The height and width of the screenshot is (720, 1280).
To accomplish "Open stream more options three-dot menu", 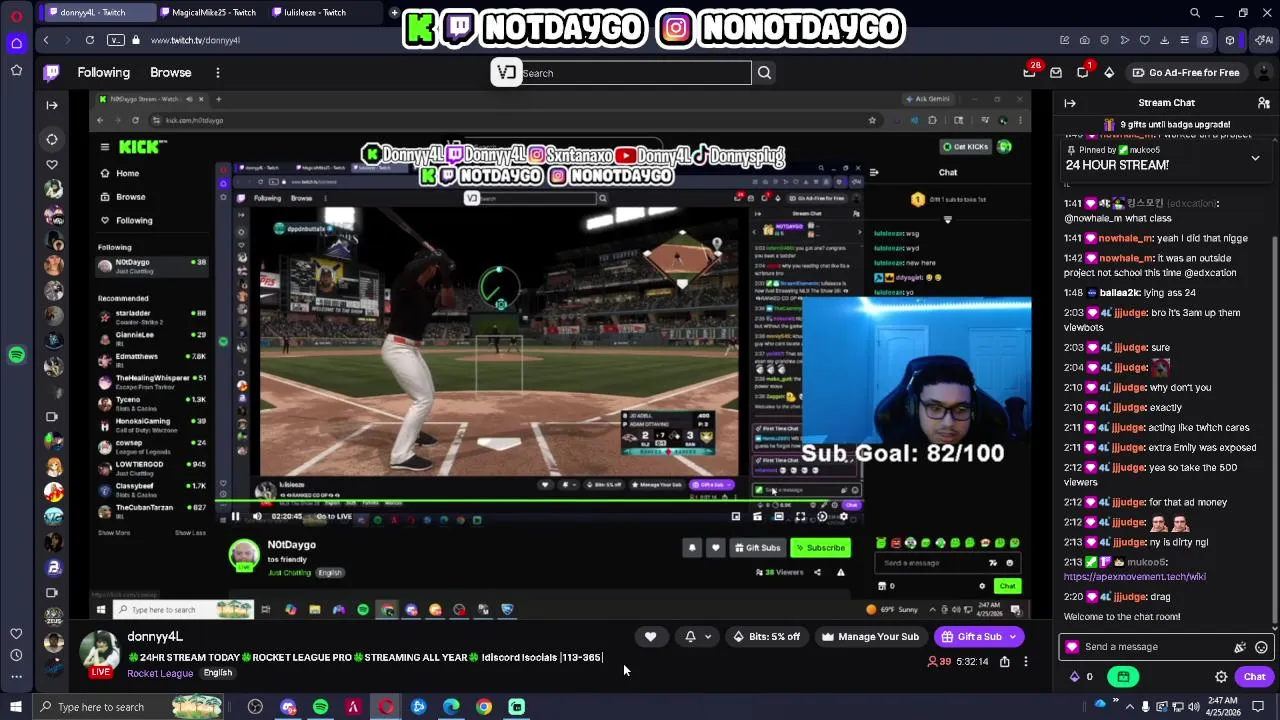I will (1025, 662).
